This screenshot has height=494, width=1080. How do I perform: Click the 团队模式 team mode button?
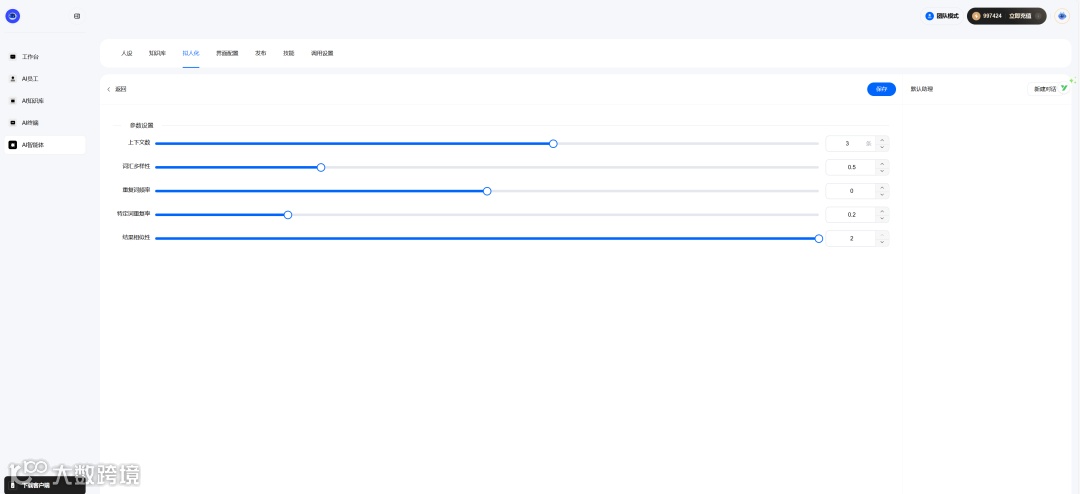941,16
